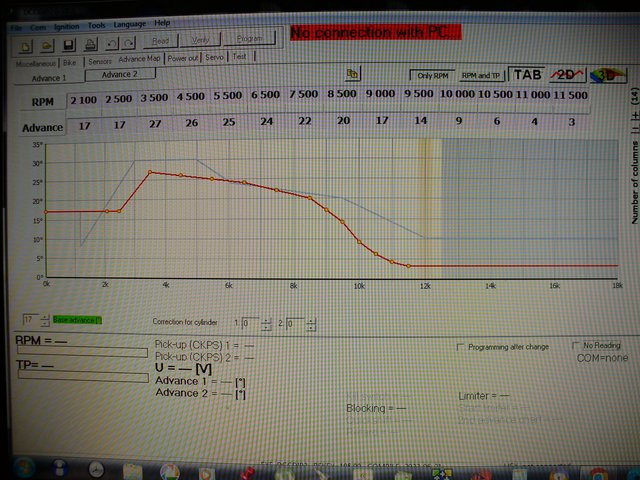Click the curve point at 11500 RPM

point(409,266)
